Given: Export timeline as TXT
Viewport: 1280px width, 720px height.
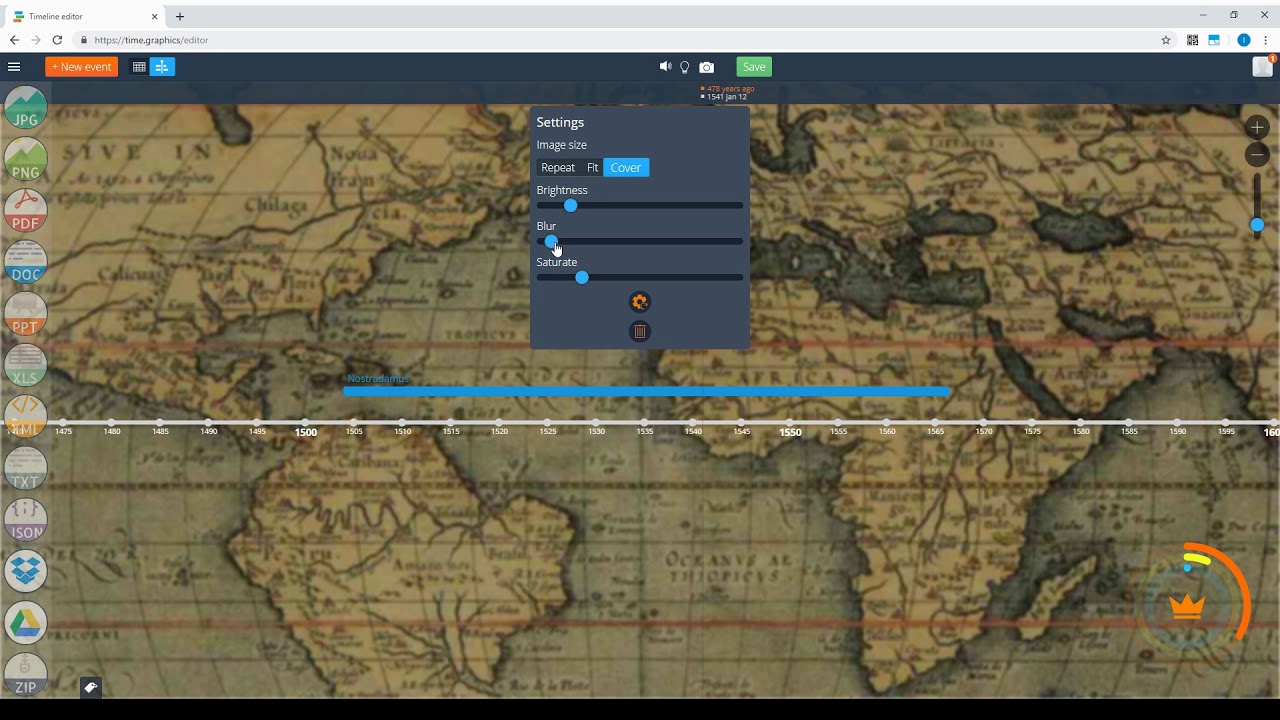Looking at the screenshot, I should (x=26, y=469).
